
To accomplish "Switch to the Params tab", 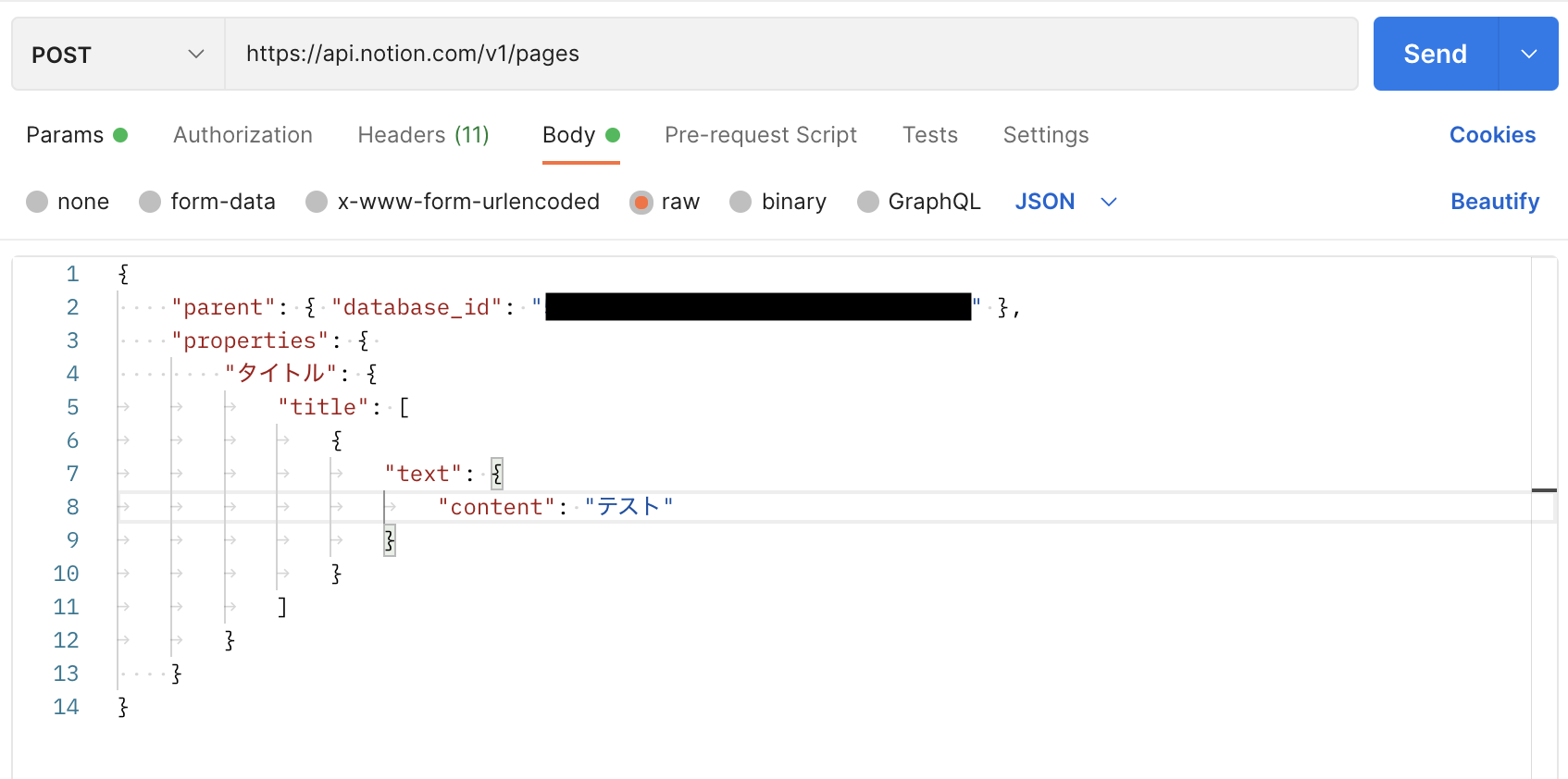I will coord(77,135).
